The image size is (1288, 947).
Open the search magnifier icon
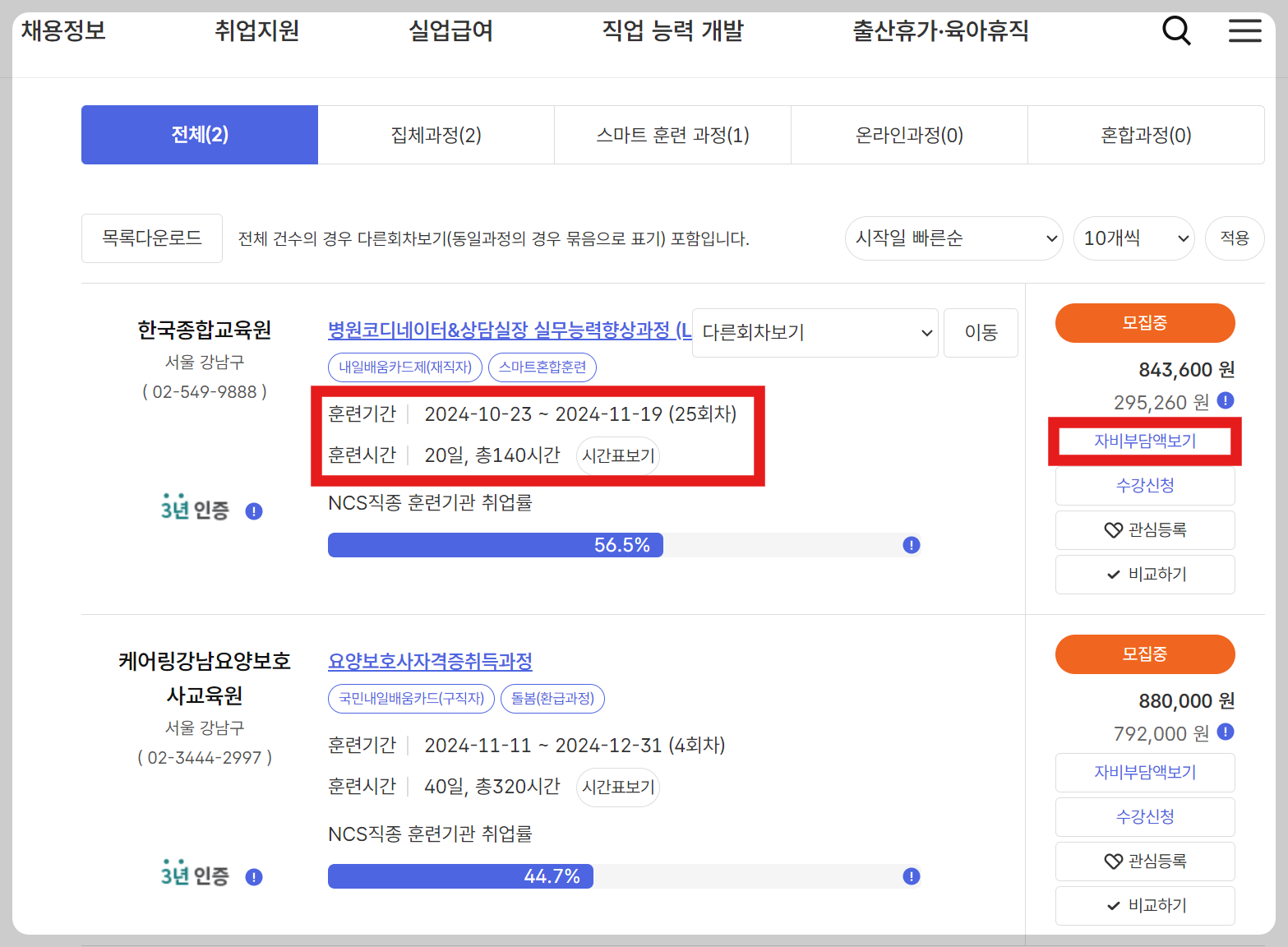point(1176,30)
